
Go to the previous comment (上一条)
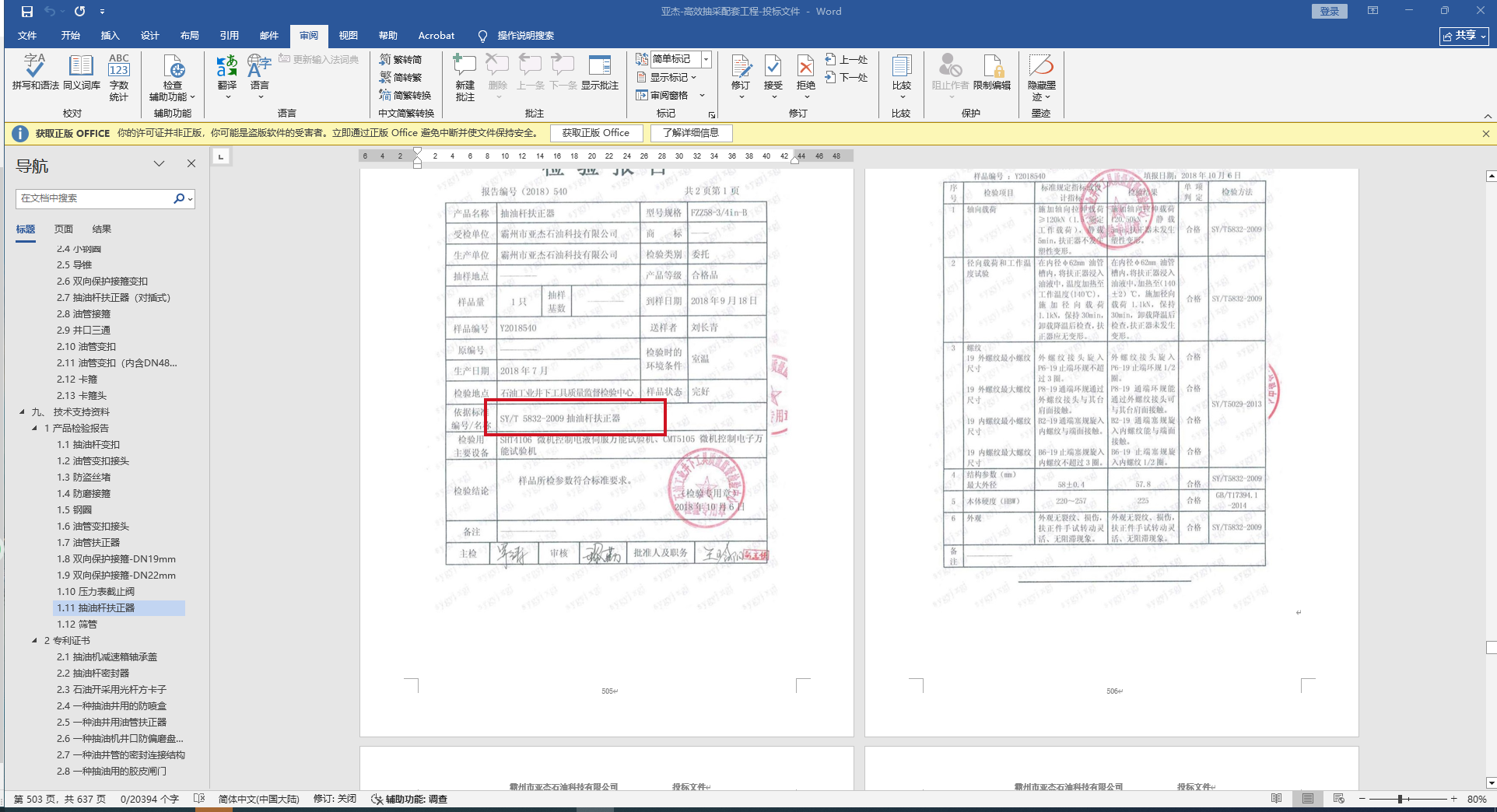[x=531, y=72]
